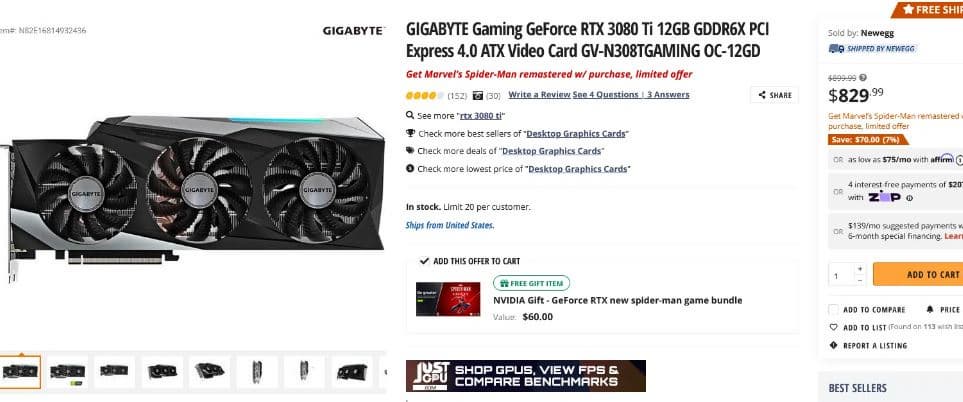Click the Report a Listing icon
Screen dimensions: 963x402
click(x=833, y=346)
